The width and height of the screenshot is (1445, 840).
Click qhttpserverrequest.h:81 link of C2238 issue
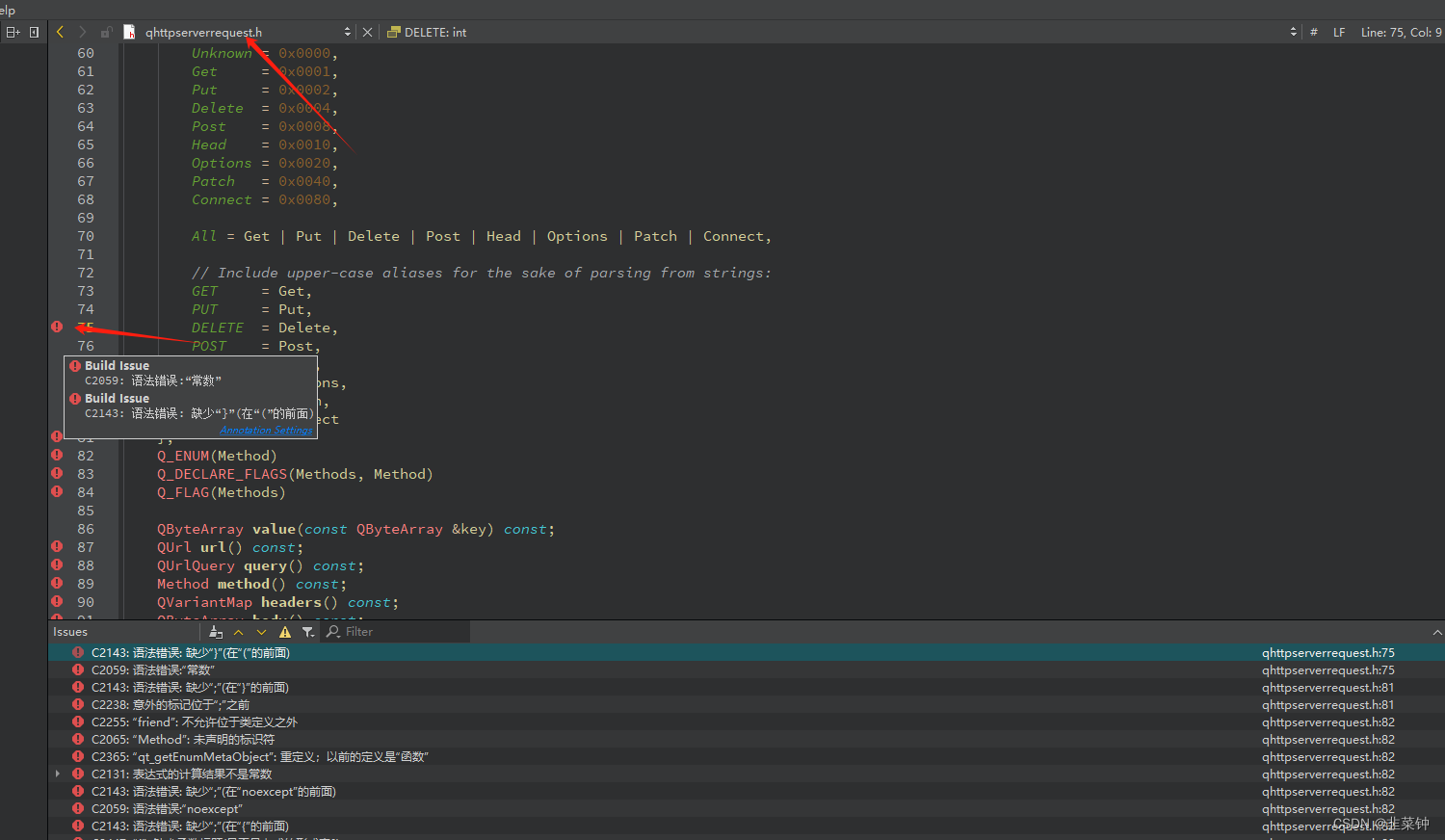pos(1327,704)
